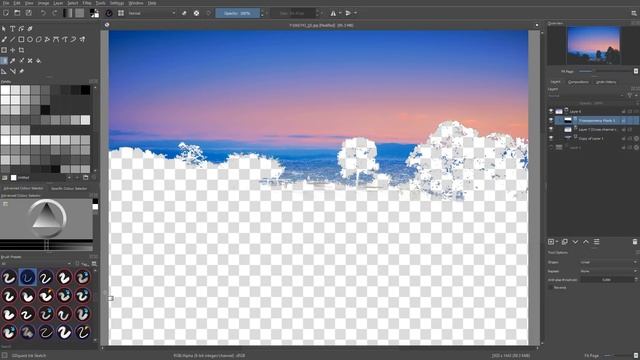Open the Settings menu
640x360 pixels.
117,3
